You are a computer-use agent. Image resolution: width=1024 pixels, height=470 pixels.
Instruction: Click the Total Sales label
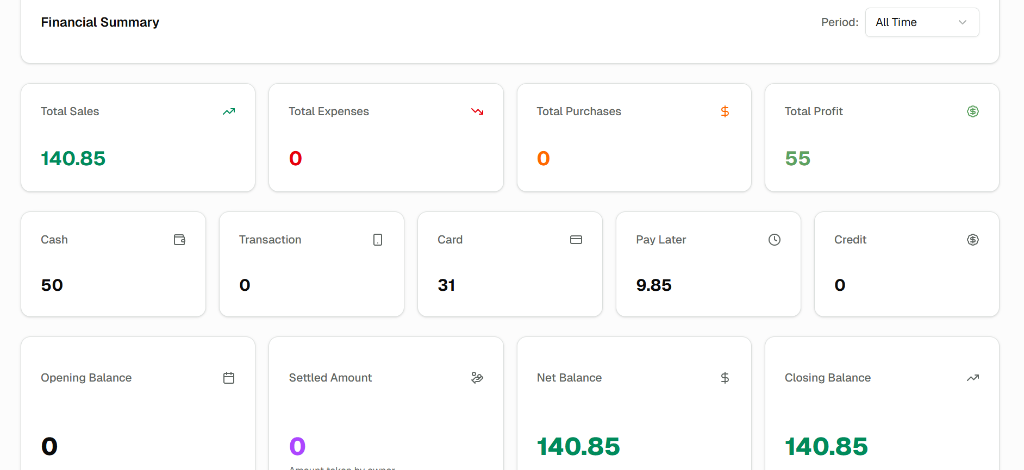coord(70,112)
